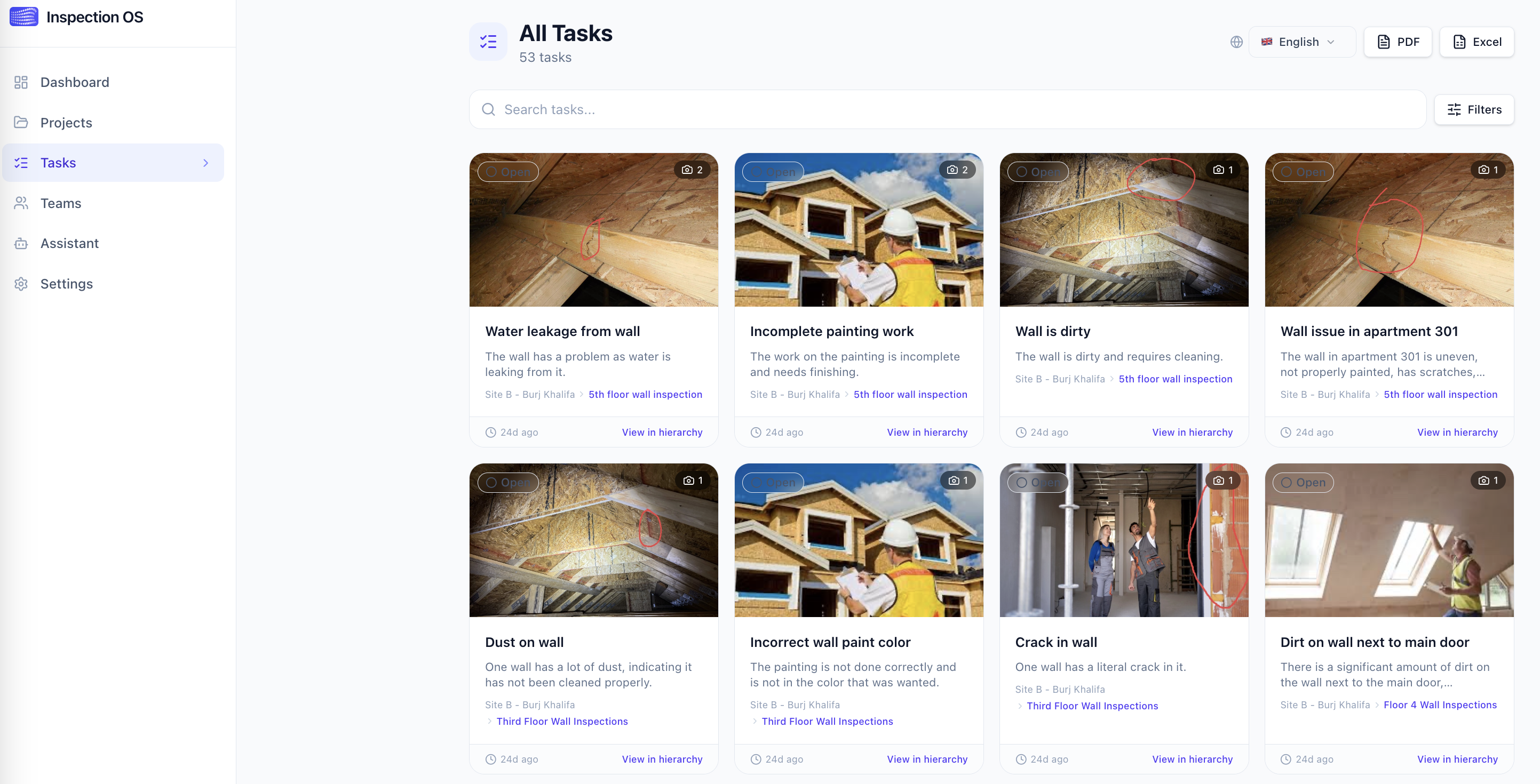1540x784 pixels.
Task: Toggle Open status on Water leakage from wall
Action: 508,172
